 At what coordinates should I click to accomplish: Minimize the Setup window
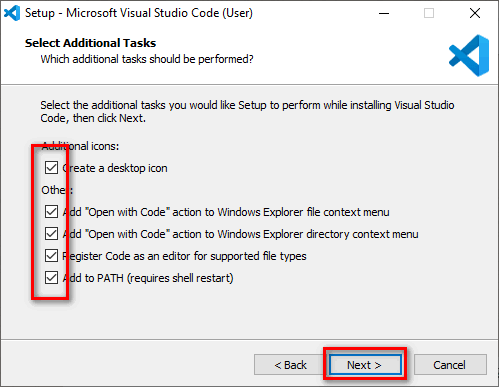(x=384, y=13)
